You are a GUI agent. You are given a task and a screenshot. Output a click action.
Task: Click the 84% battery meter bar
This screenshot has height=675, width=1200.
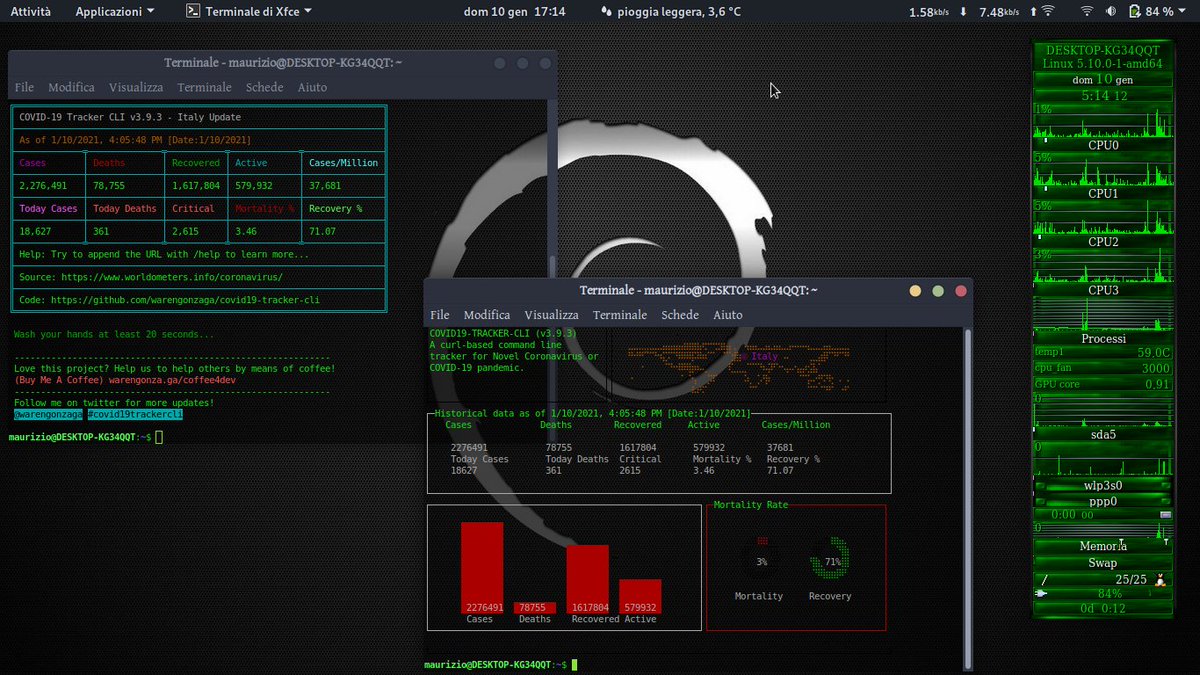1103,593
